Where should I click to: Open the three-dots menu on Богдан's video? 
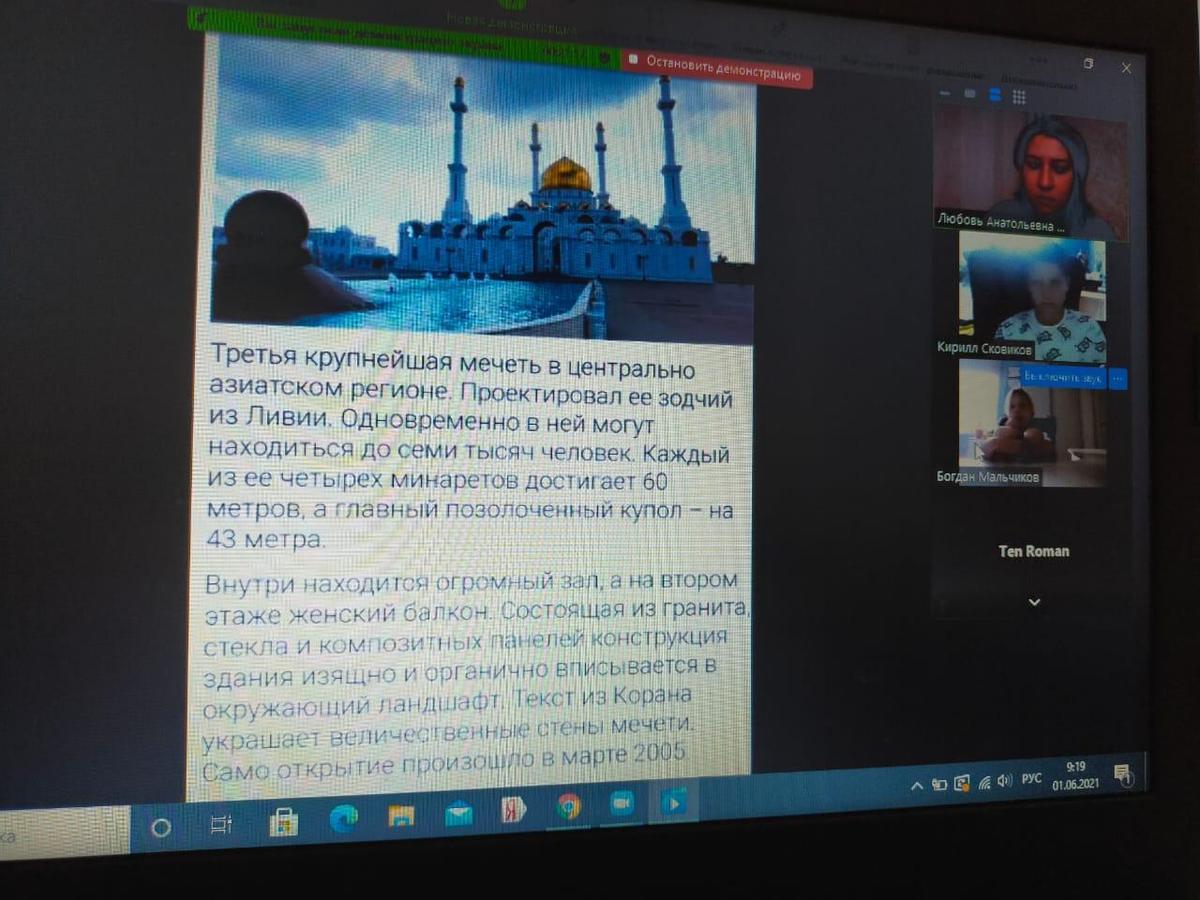pyautogui.click(x=1118, y=379)
